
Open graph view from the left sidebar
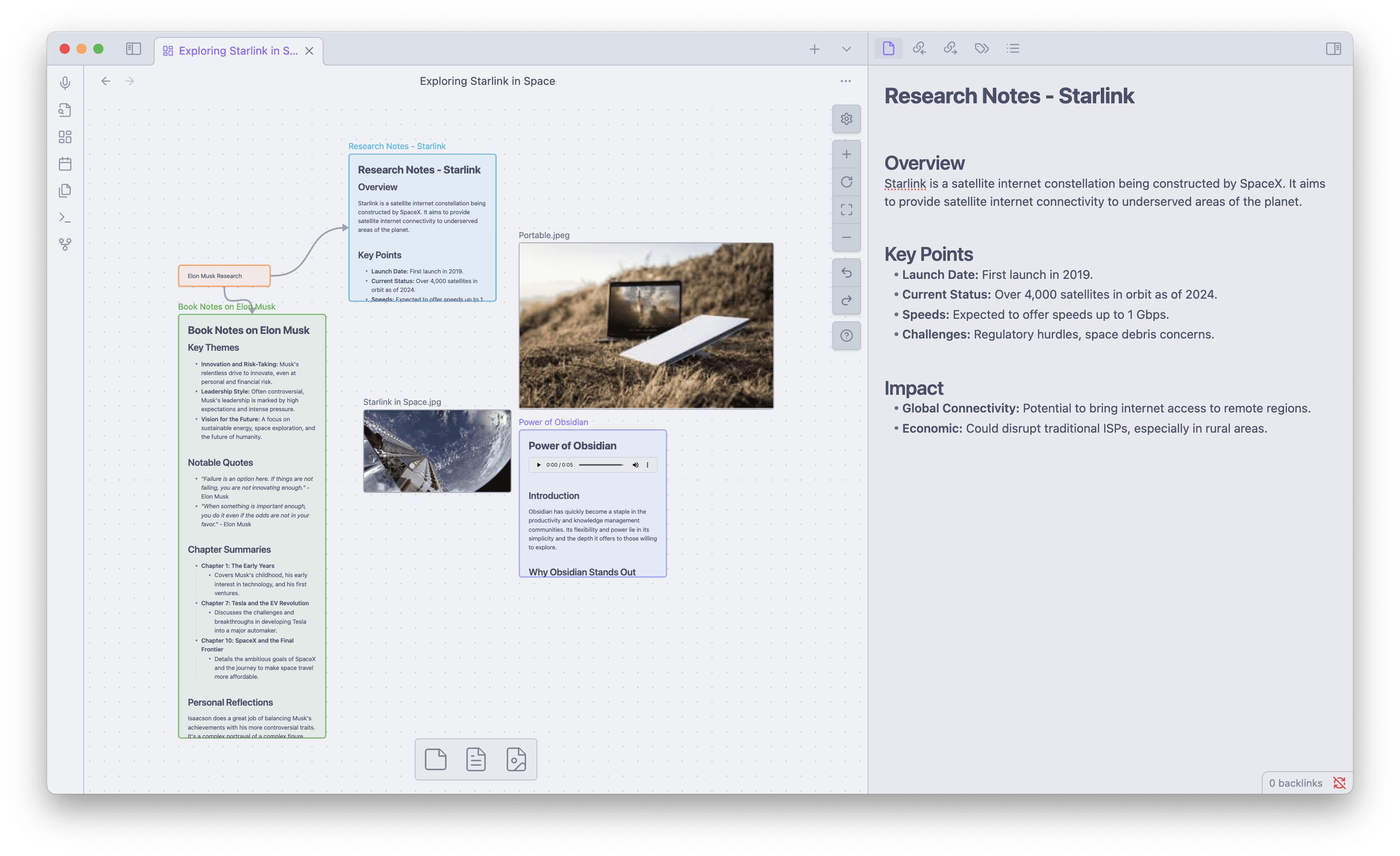pyautogui.click(x=65, y=244)
